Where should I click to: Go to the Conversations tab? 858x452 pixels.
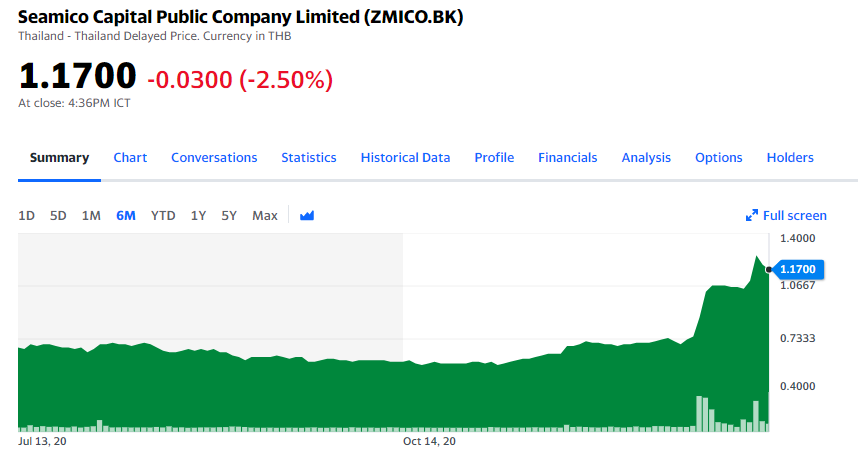pyautogui.click(x=214, y=158)
